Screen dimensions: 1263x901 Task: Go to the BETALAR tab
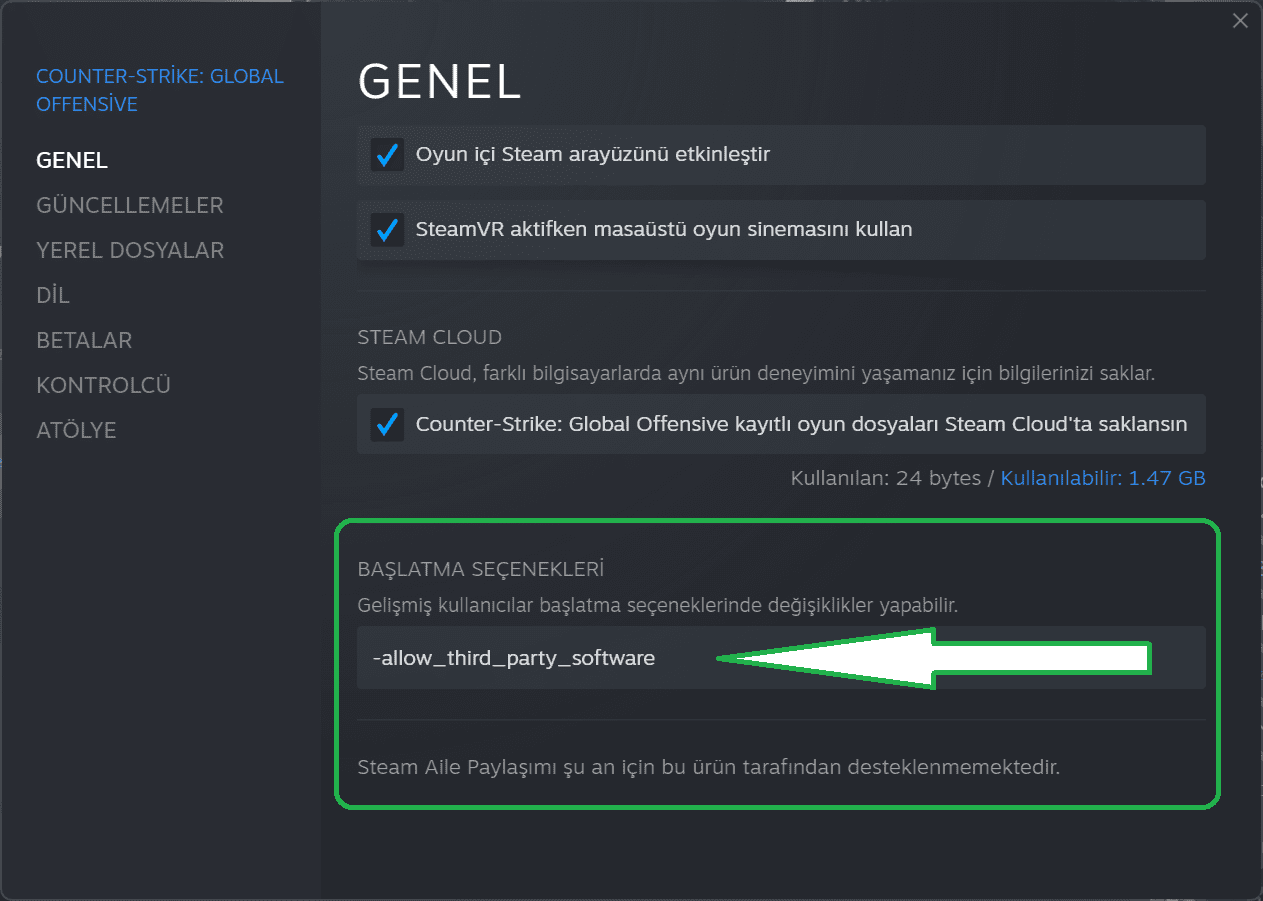[84, 340]
